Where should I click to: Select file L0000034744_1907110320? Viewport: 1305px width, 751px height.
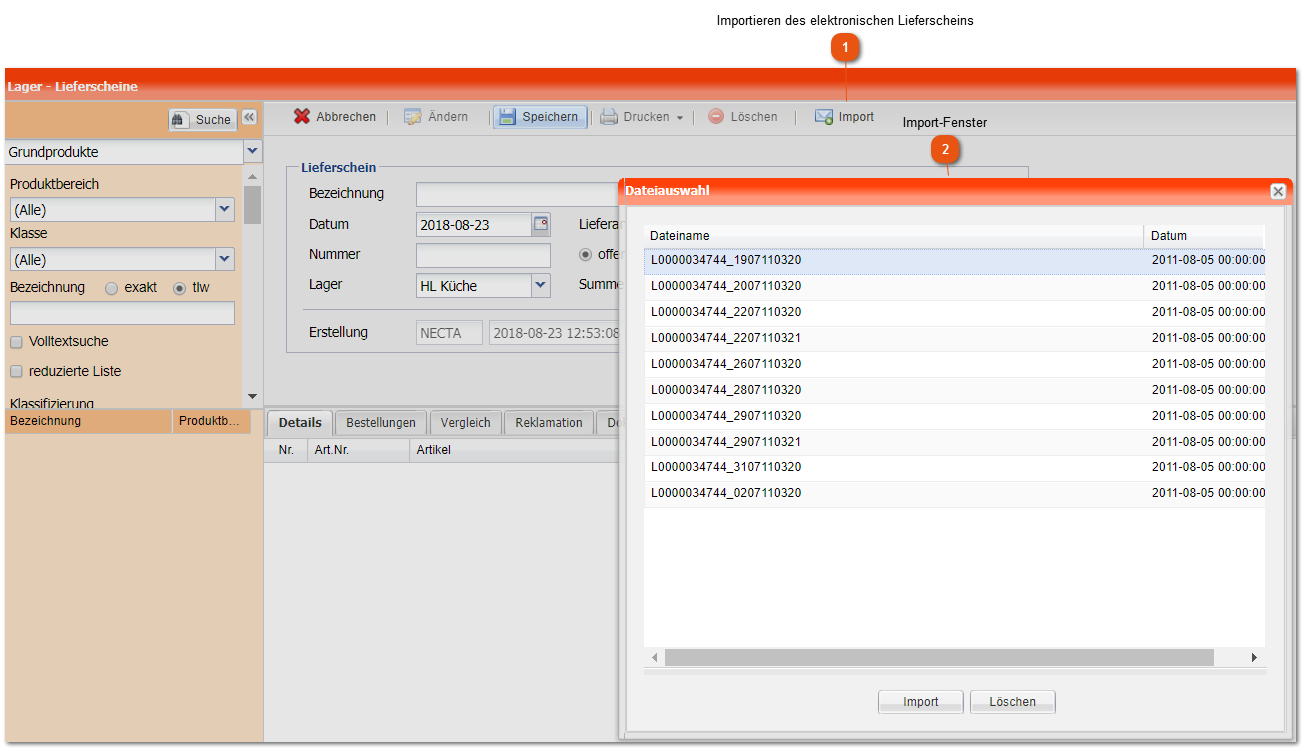coord(954,261)
